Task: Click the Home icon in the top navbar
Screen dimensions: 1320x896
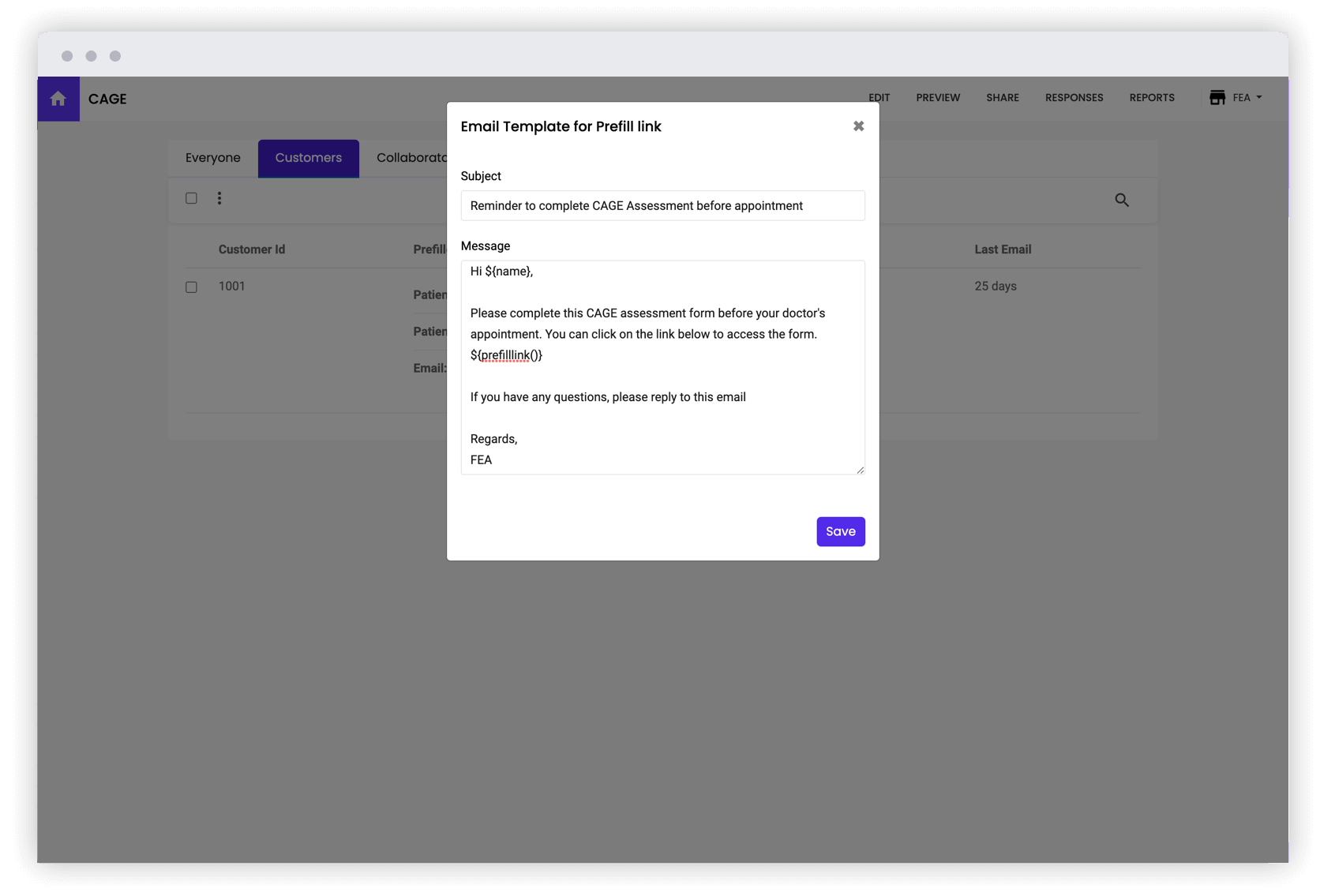Action: point(58,99)
